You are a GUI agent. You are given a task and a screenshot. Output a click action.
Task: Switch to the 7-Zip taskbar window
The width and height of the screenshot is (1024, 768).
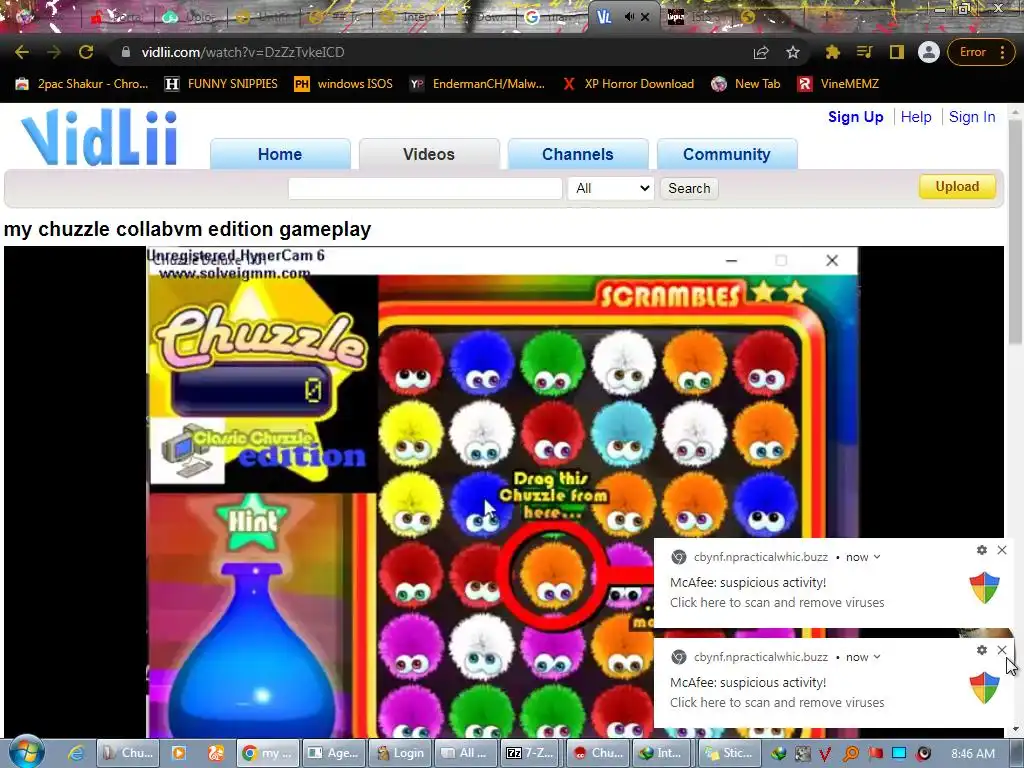coord(534,753)
